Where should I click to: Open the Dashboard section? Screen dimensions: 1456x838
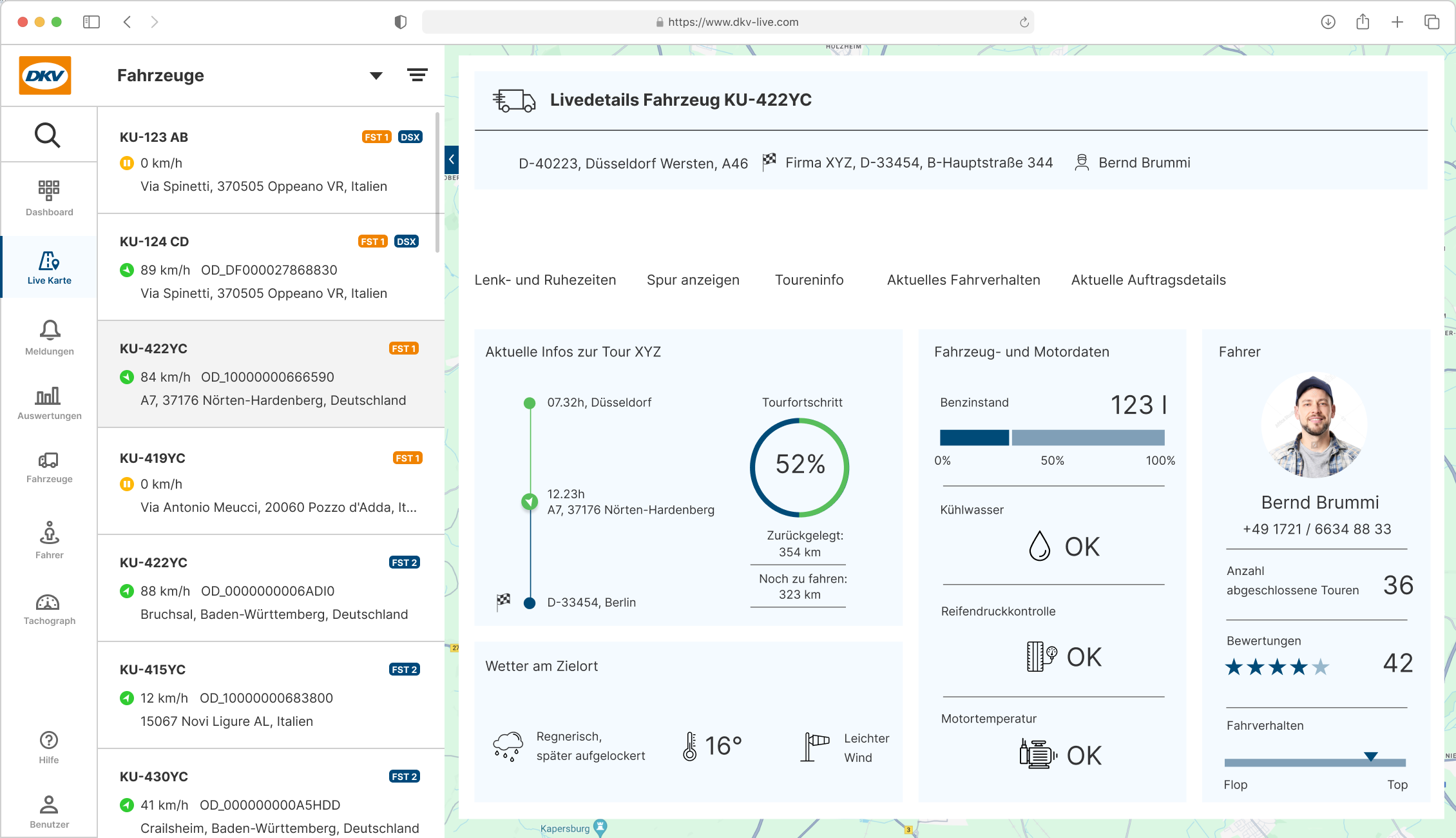click(49, 199)
